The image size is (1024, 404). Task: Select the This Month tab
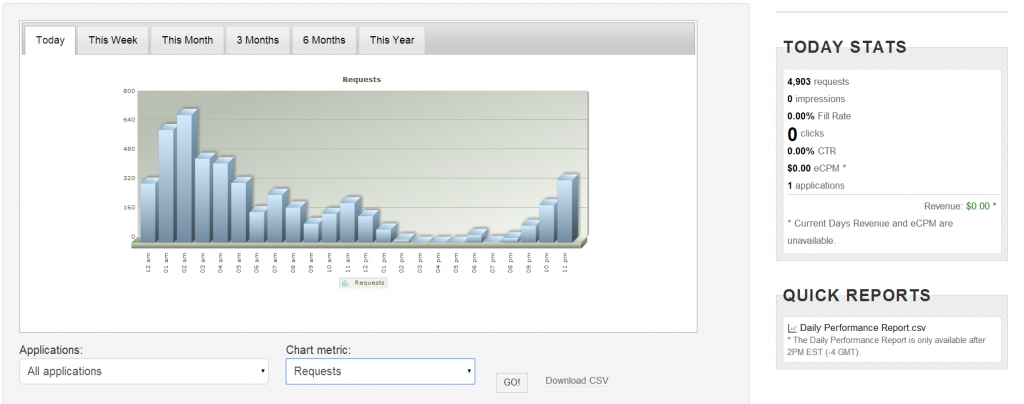pos(187,40)
